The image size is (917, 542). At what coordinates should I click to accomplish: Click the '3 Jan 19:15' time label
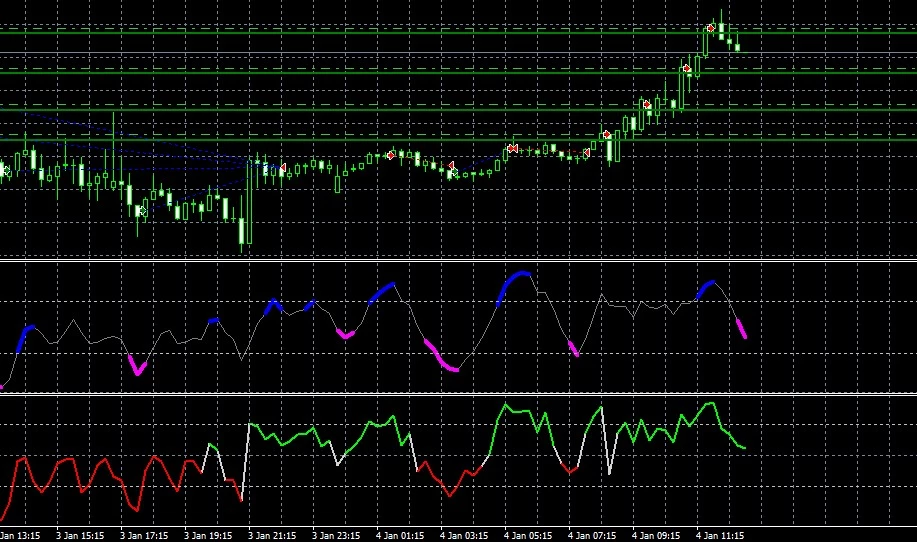click(208, 535)
